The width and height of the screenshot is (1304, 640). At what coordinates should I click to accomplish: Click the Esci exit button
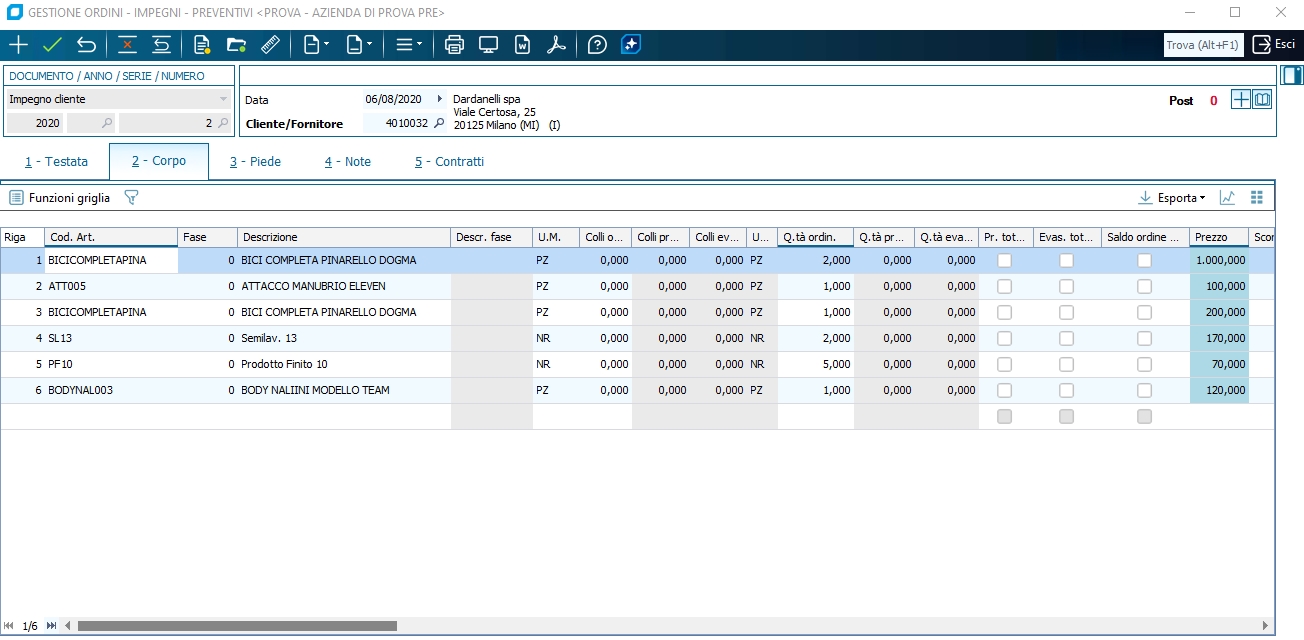(x=1274, y=45)
